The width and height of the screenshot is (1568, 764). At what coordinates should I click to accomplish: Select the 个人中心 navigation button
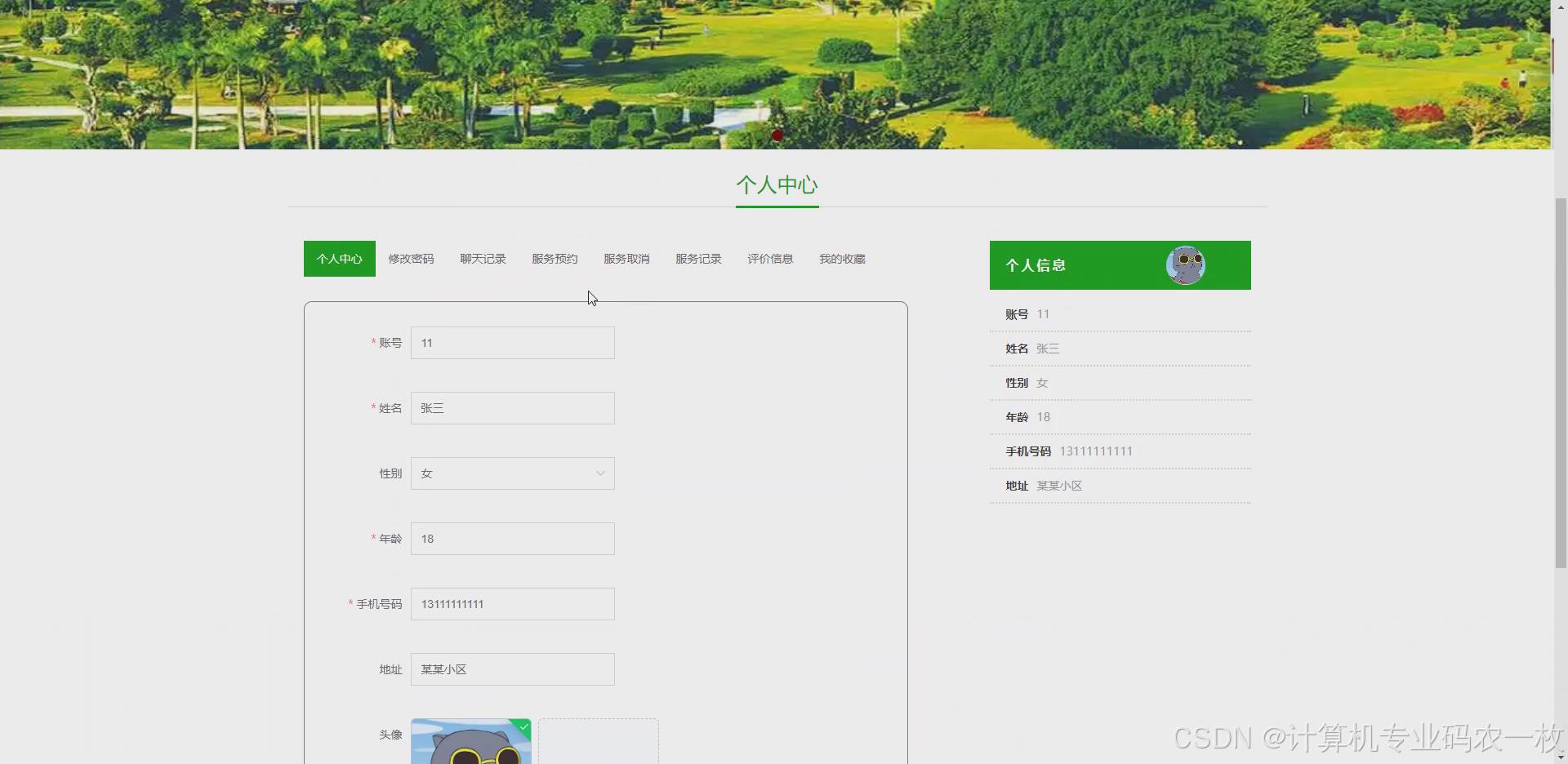pyautogui.click(x=339, y=259)
